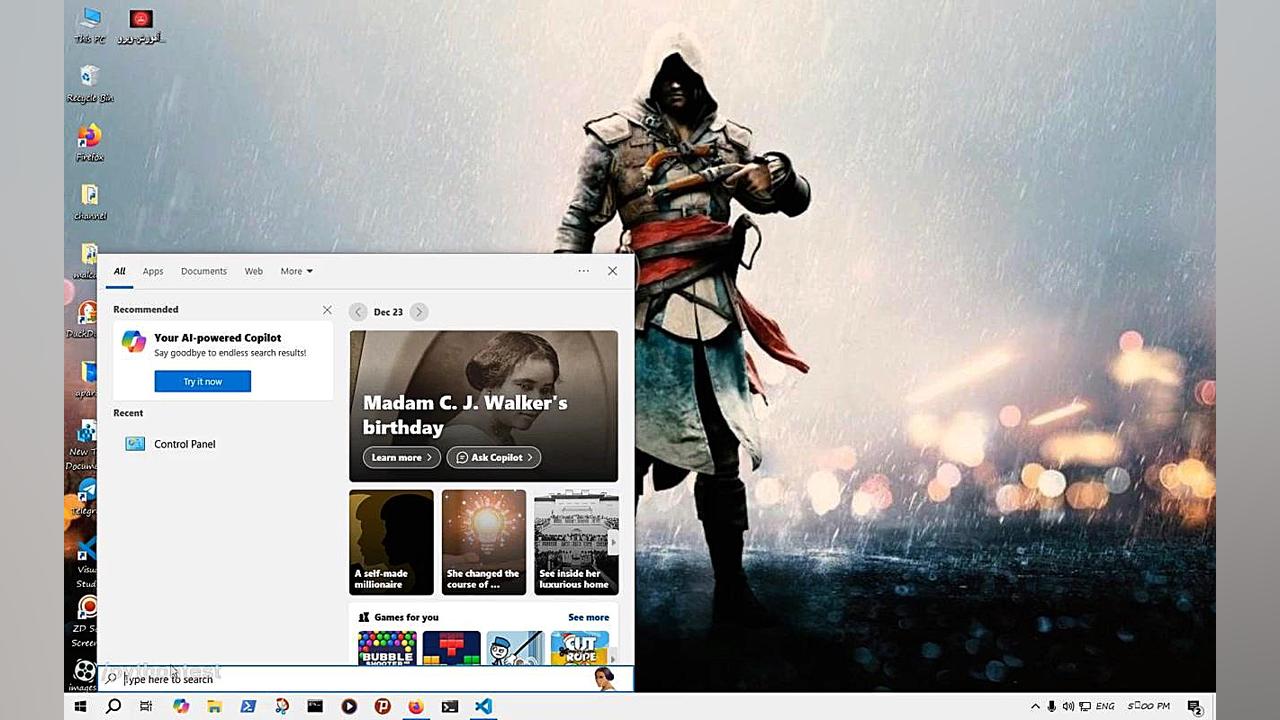Image resolution: width=1280 pixels, height=720 pixels.
Task: Open the Cut the Rope game tile
Action: 580,648
